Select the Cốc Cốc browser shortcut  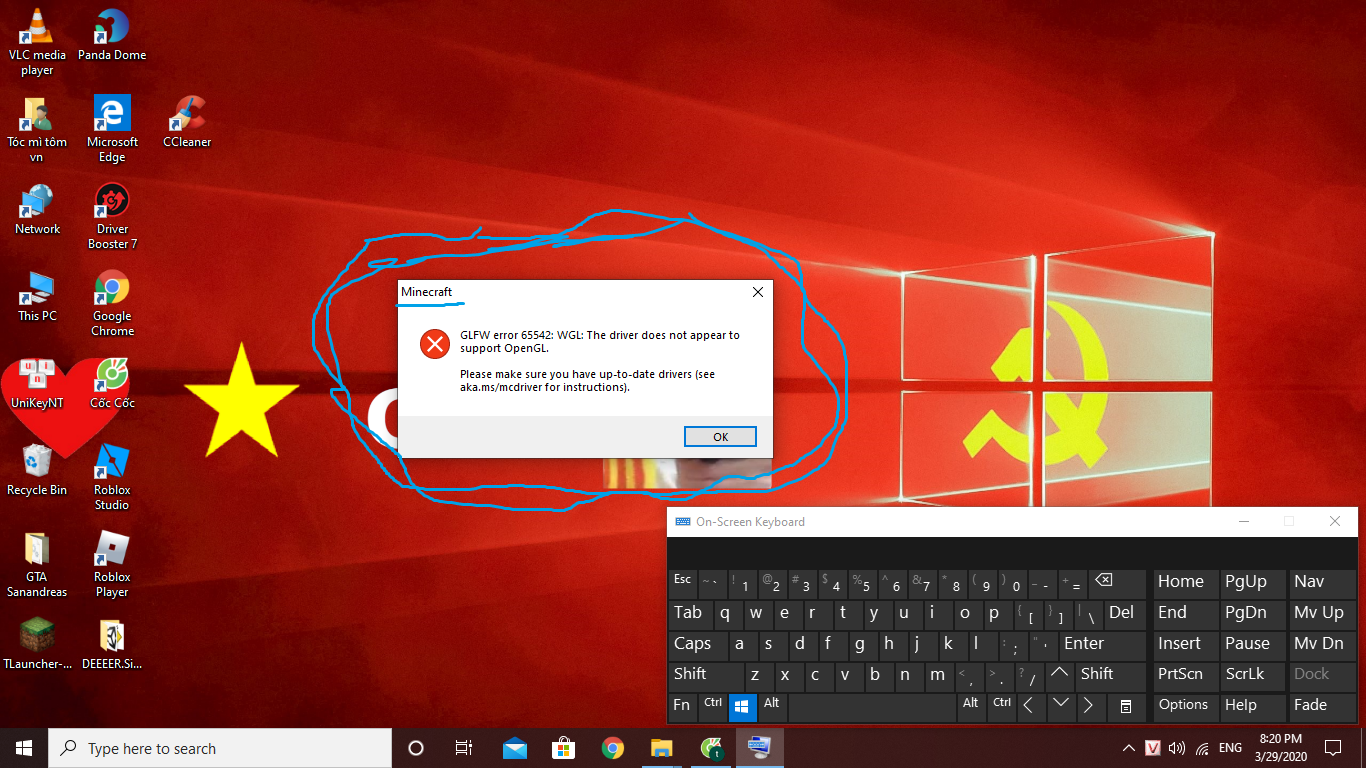pos(112,383)
